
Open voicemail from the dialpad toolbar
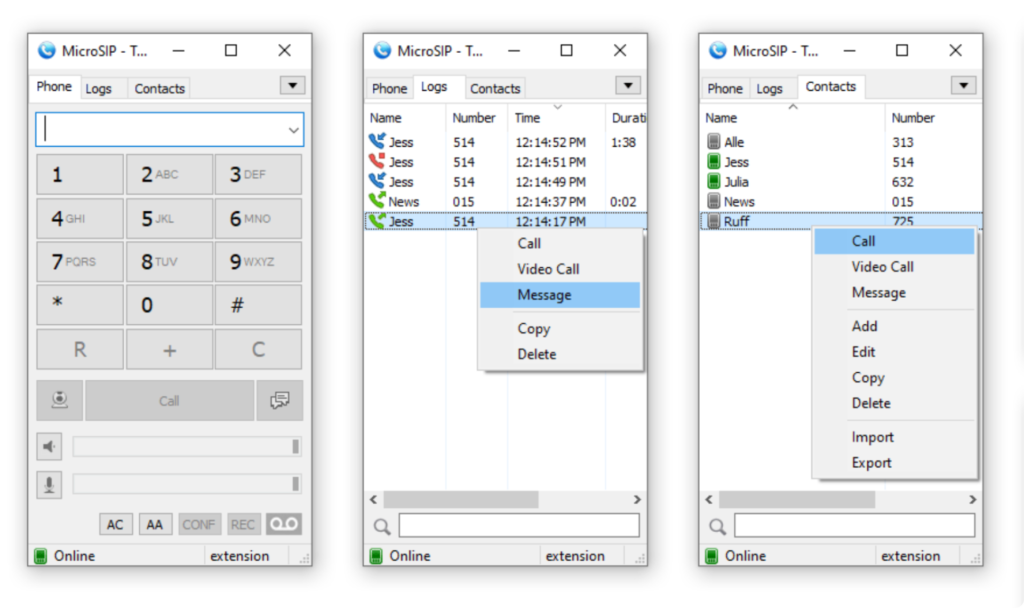(x=282, y=523)
